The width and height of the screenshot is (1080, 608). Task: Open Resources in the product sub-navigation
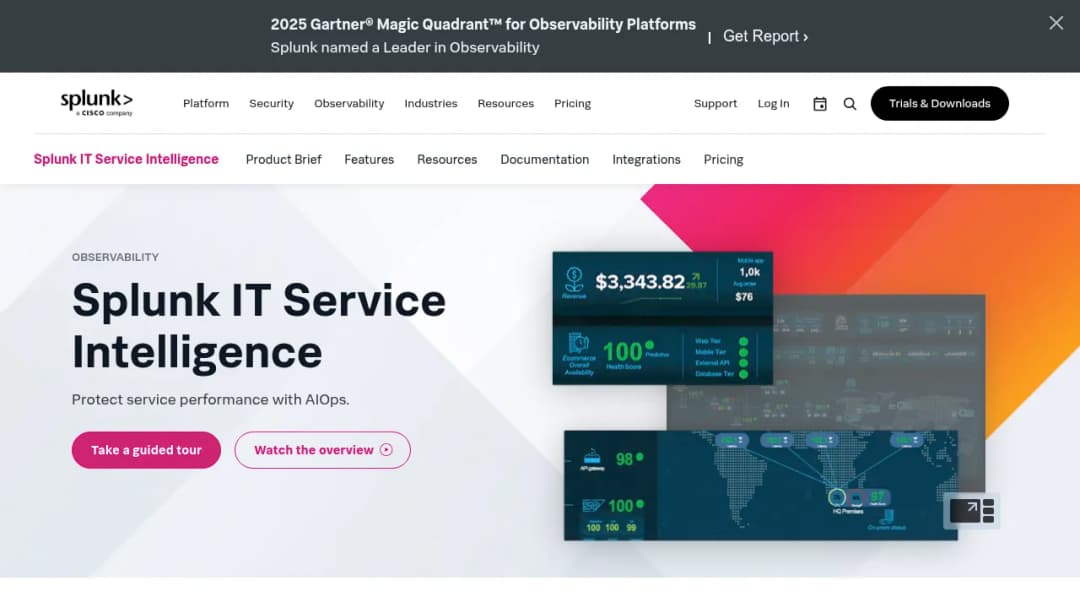pos(447,159)
